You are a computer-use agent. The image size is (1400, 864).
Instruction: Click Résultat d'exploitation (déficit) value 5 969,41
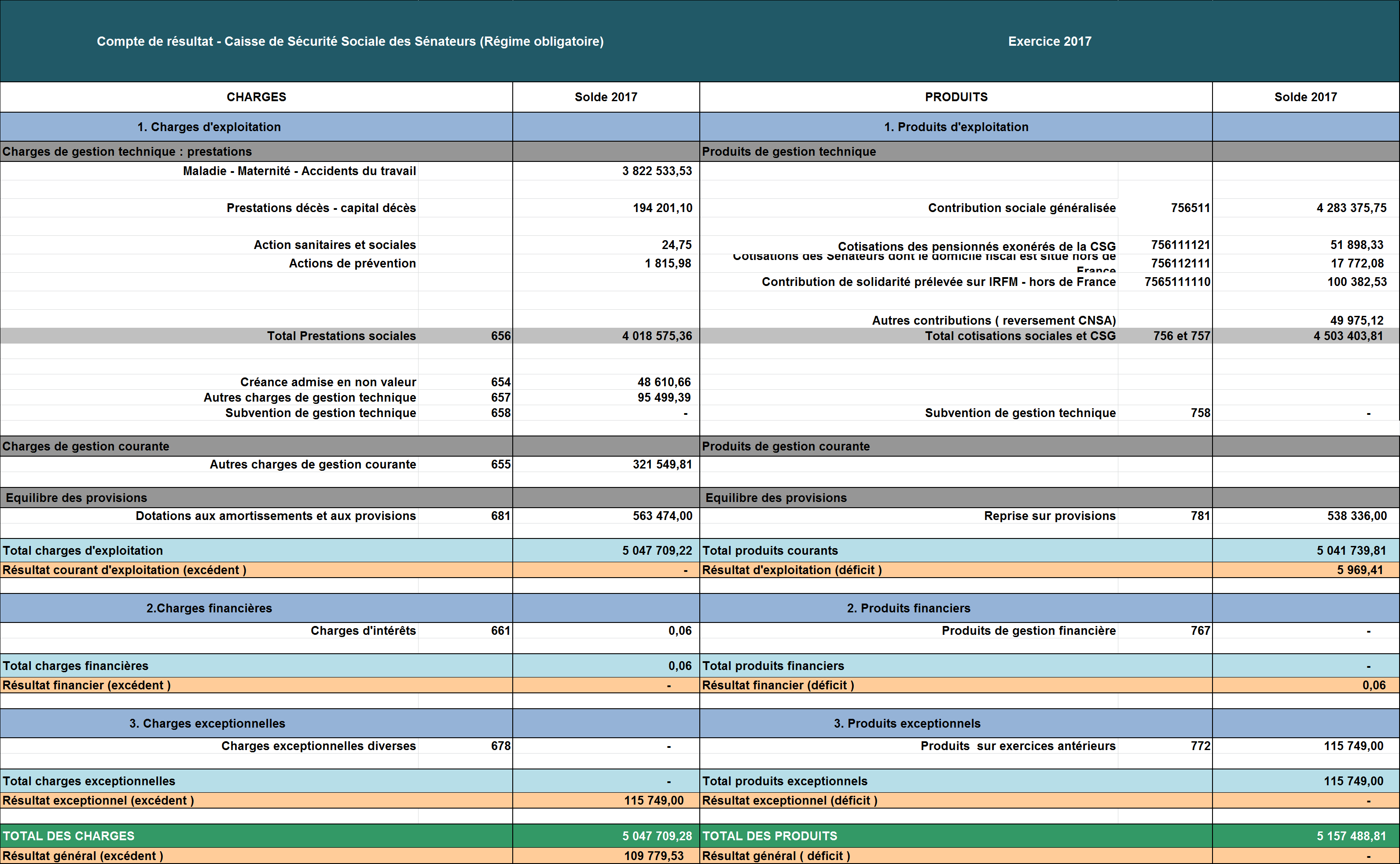[x=1360, y=570]
